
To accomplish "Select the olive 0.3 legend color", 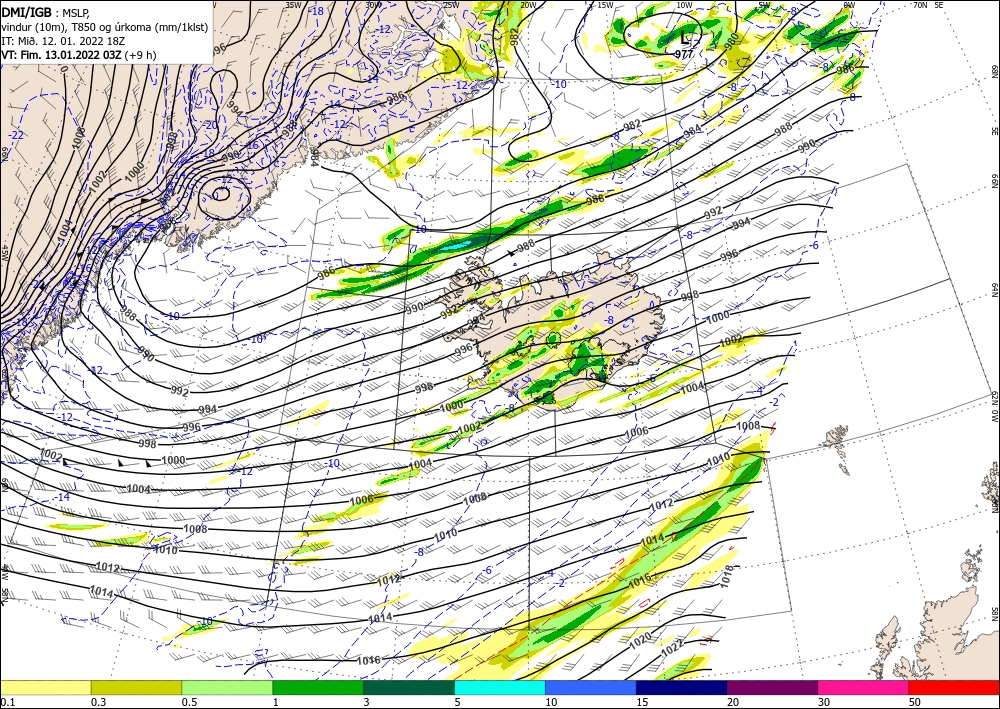I will coord(136,687).
